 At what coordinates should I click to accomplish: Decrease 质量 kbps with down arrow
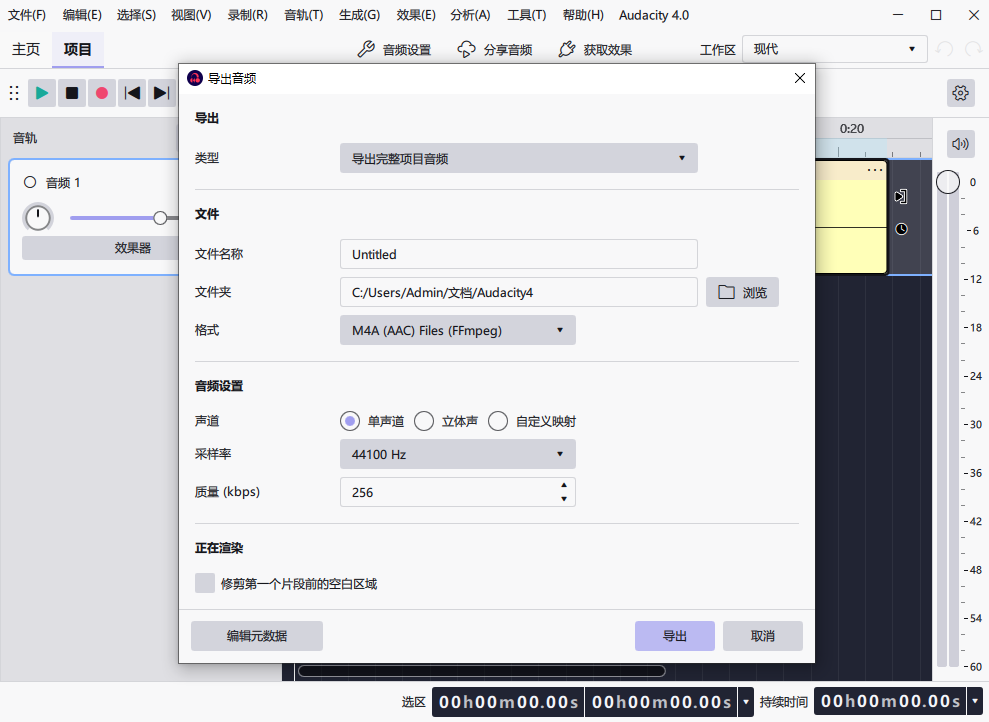564,499
